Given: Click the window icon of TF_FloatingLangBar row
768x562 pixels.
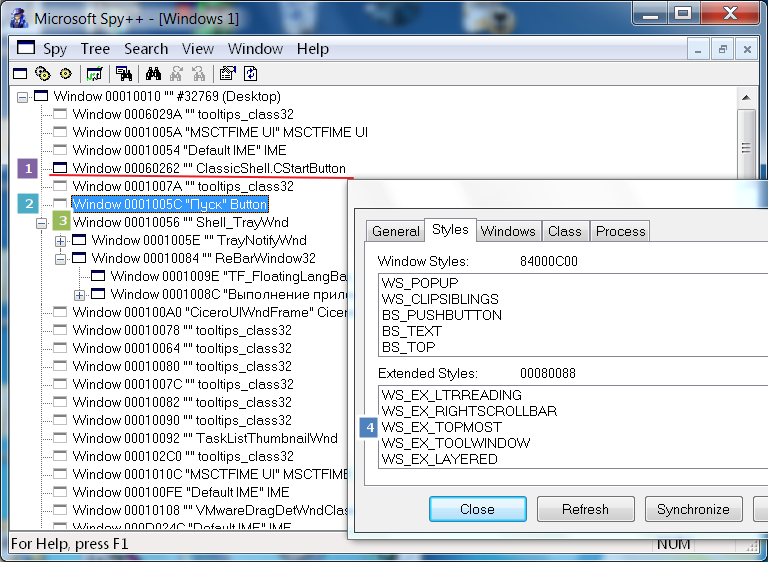Looking at the screenshot, I should point(98,276).
